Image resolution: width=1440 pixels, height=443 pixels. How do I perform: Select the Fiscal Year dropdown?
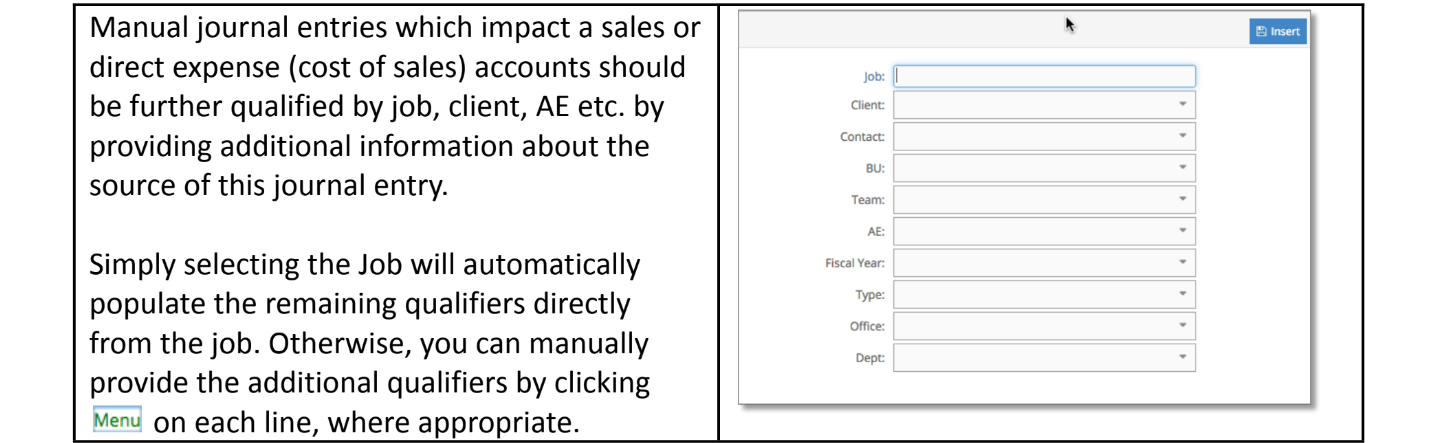tap(1044, 263)
